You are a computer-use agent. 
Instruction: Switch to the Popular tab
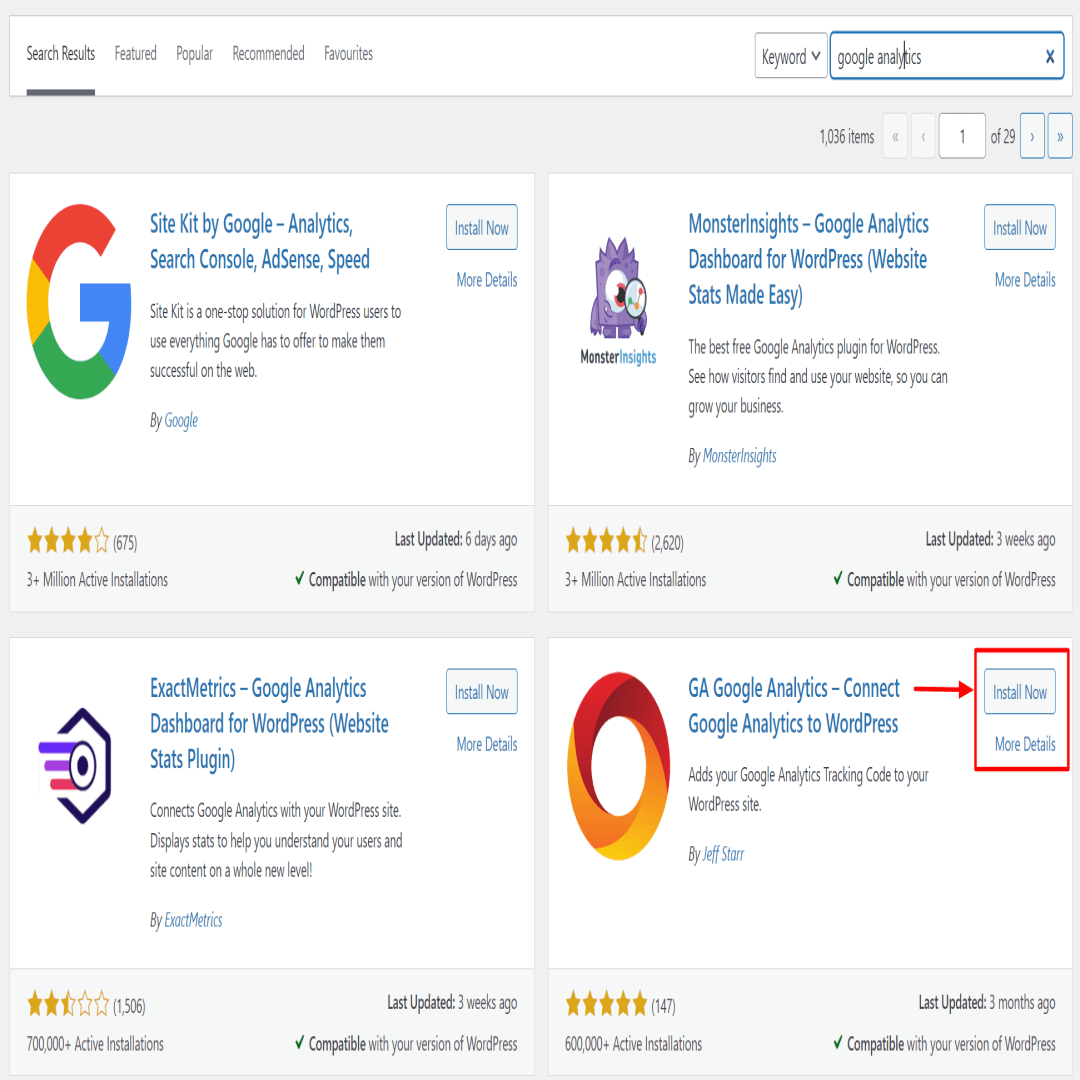pos(194,54)
